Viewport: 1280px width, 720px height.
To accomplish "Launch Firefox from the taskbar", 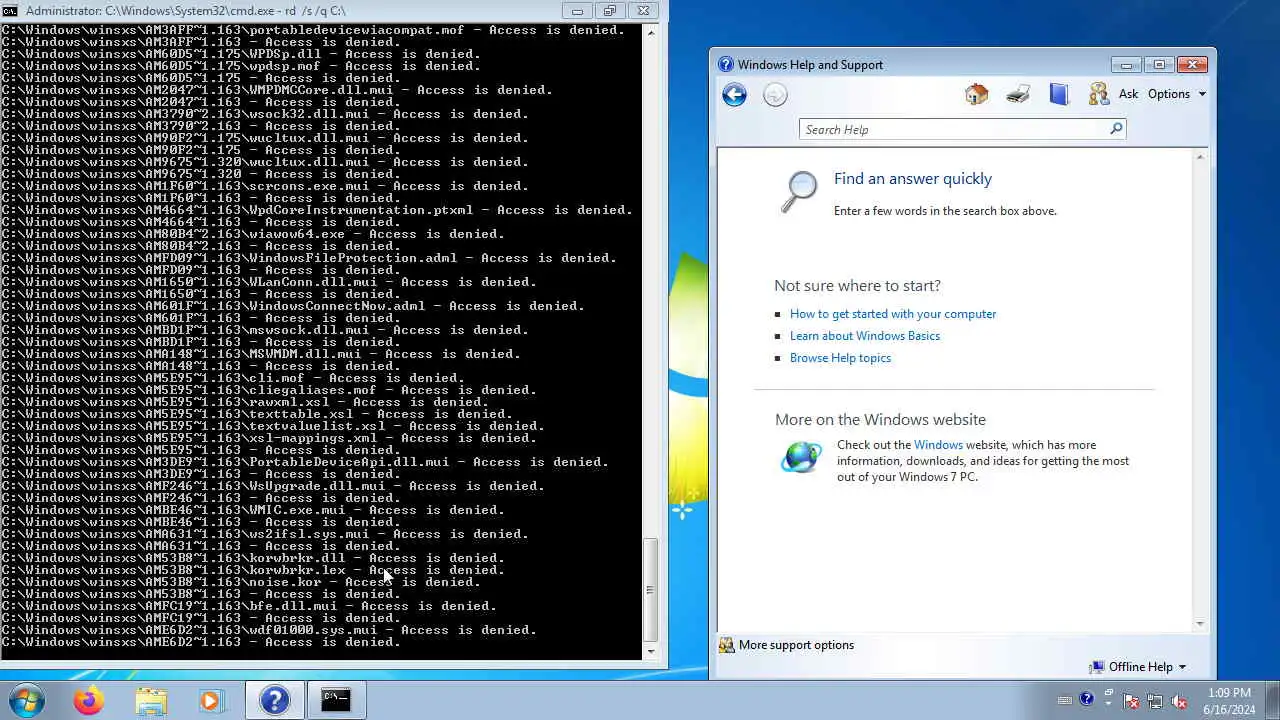I will point(88,701).
